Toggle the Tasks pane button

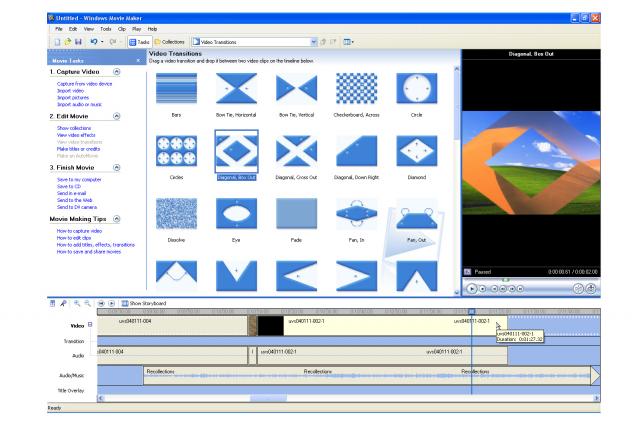[x=139, y=42]
